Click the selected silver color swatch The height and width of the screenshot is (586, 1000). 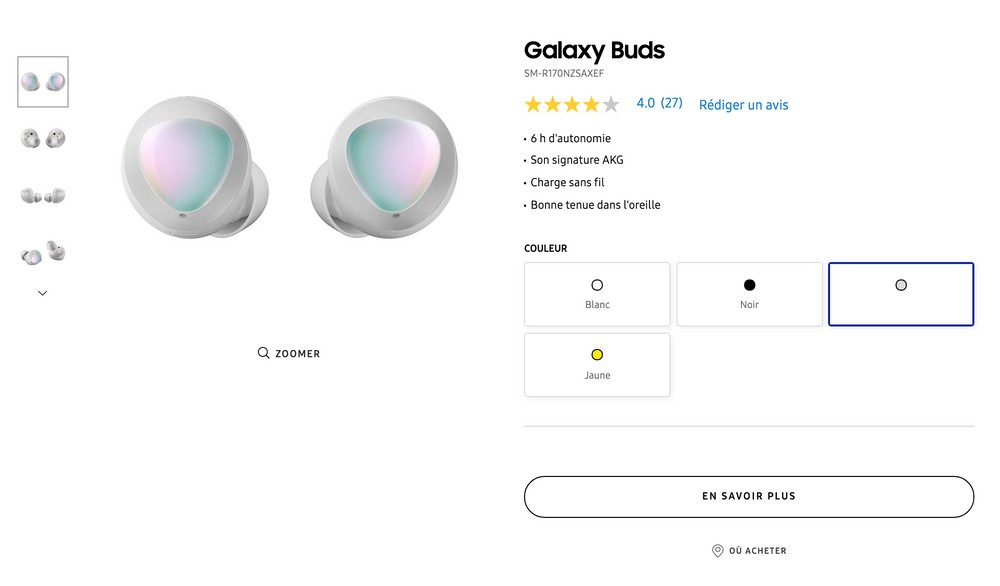[901, 294]
